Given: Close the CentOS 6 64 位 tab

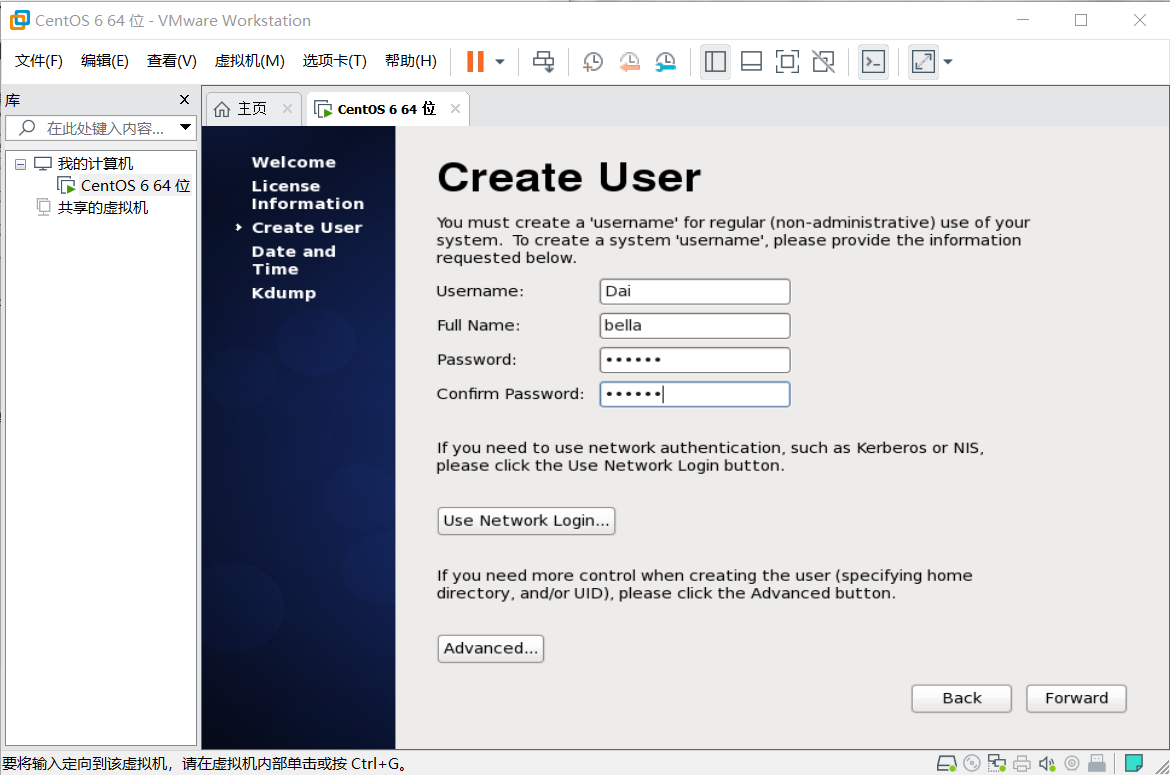Looking at the screenshot, I should pyautogui.click(x=455, y=109).
